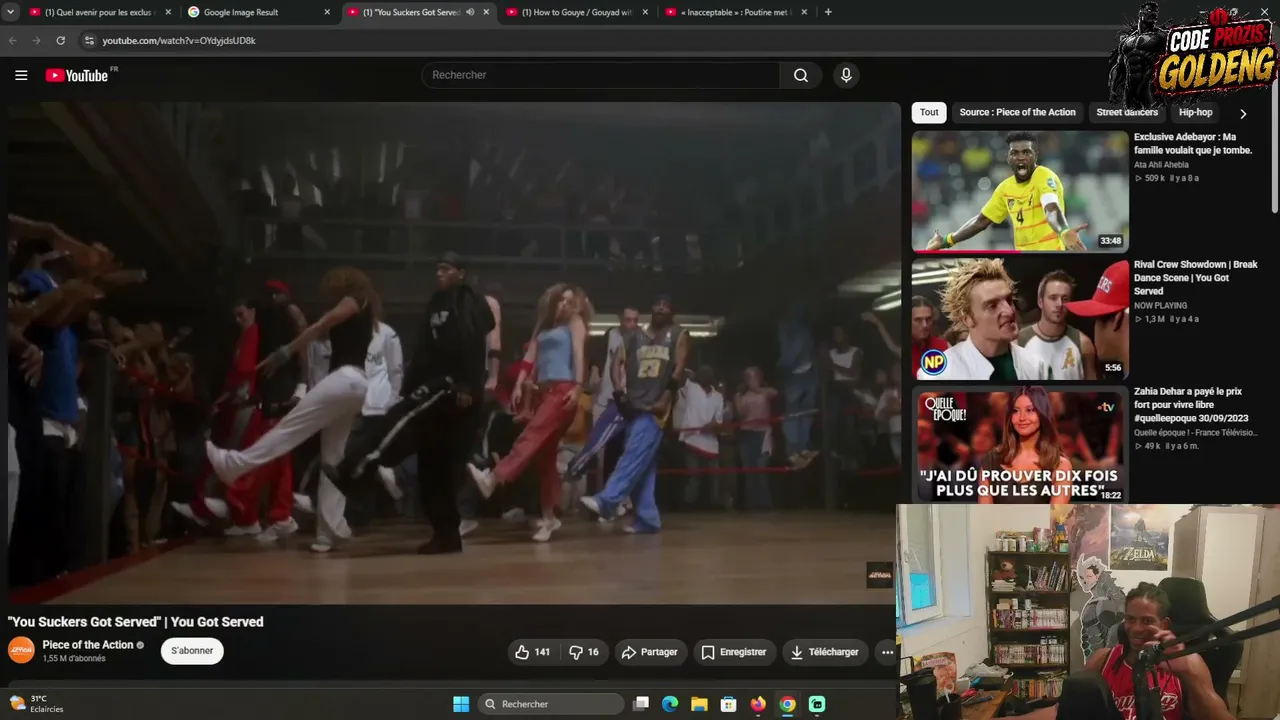This screenshot has width=1280, height=720.
Task: Click the video player to pause
Action: tap(455, 353)
